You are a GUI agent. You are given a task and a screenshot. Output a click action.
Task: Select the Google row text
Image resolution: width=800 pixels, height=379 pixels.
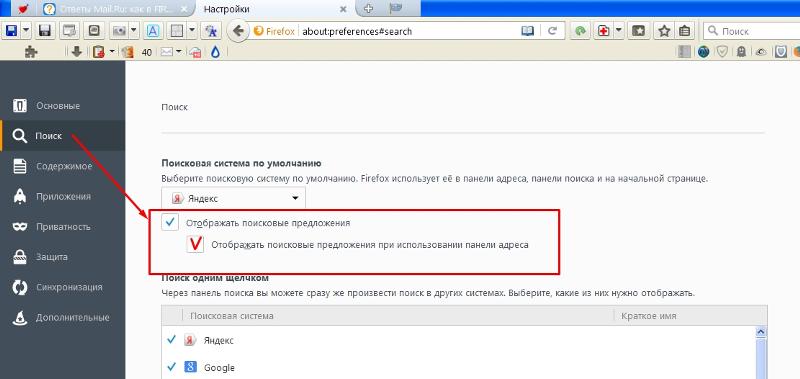pos(219,367)
